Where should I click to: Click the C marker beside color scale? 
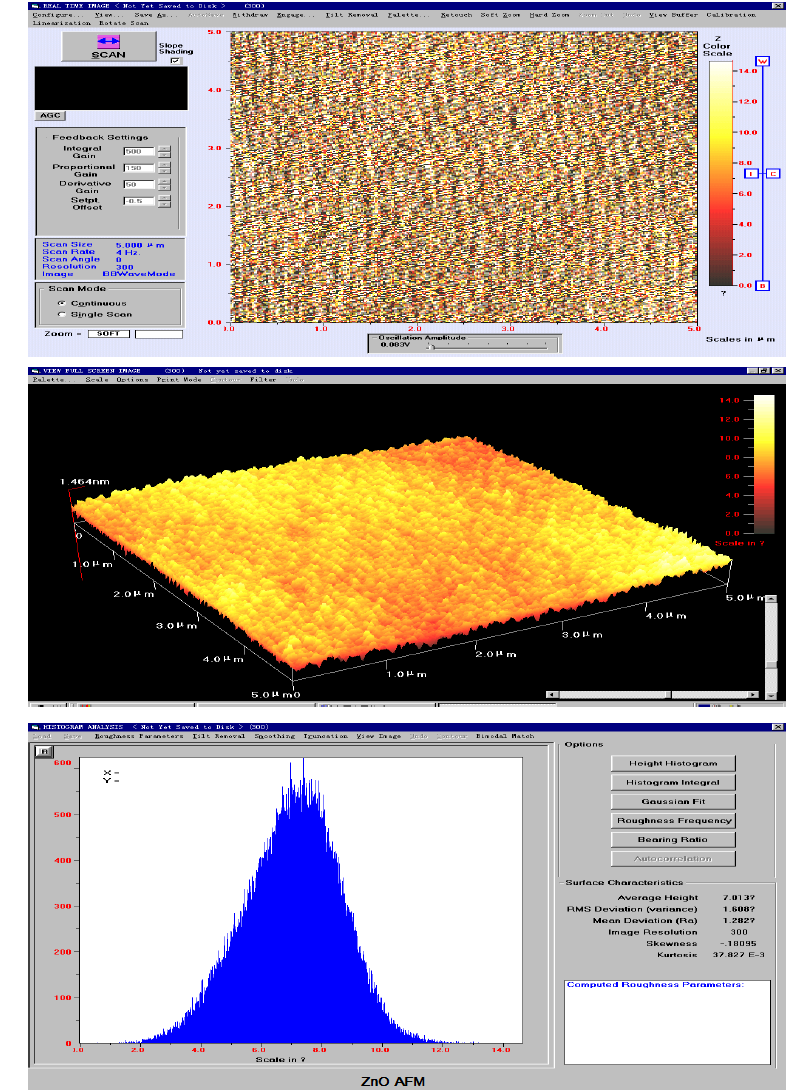click(x=773, y=173)
